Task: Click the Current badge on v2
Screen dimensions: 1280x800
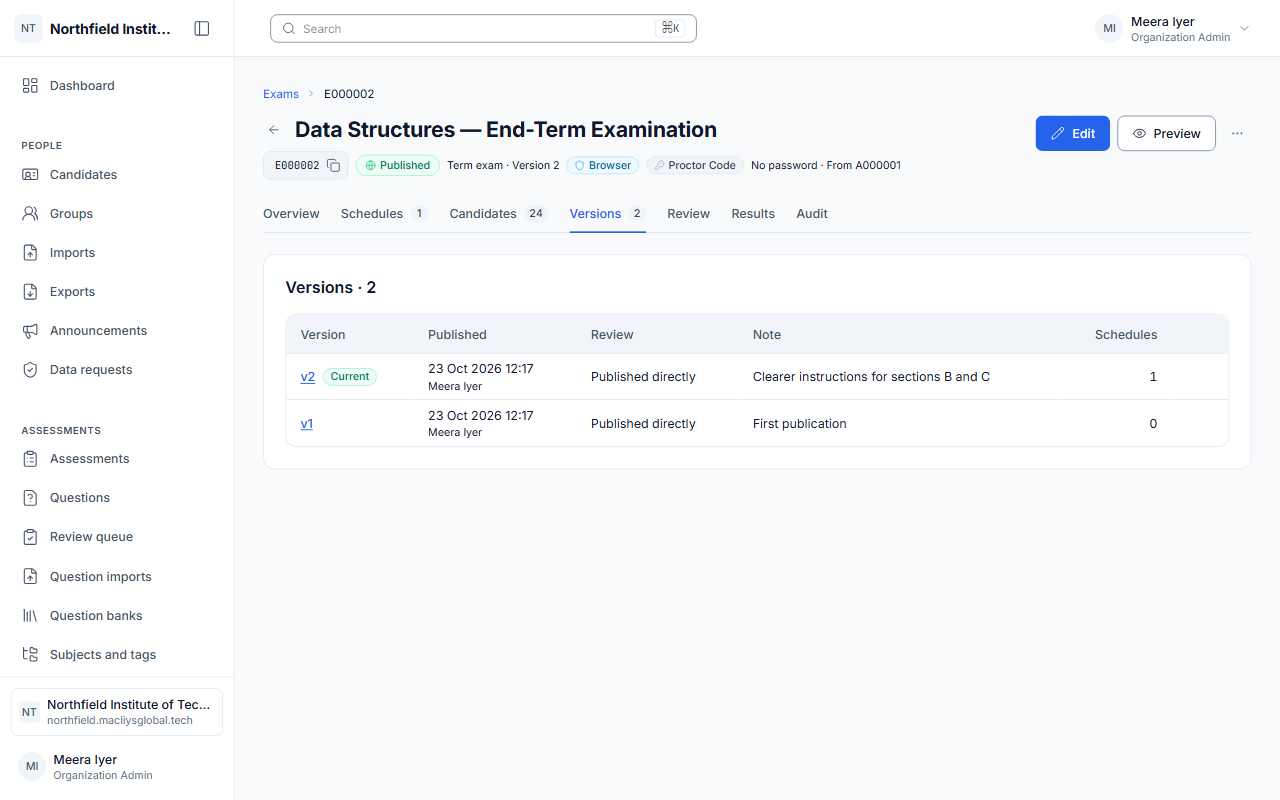Action: 350,377
